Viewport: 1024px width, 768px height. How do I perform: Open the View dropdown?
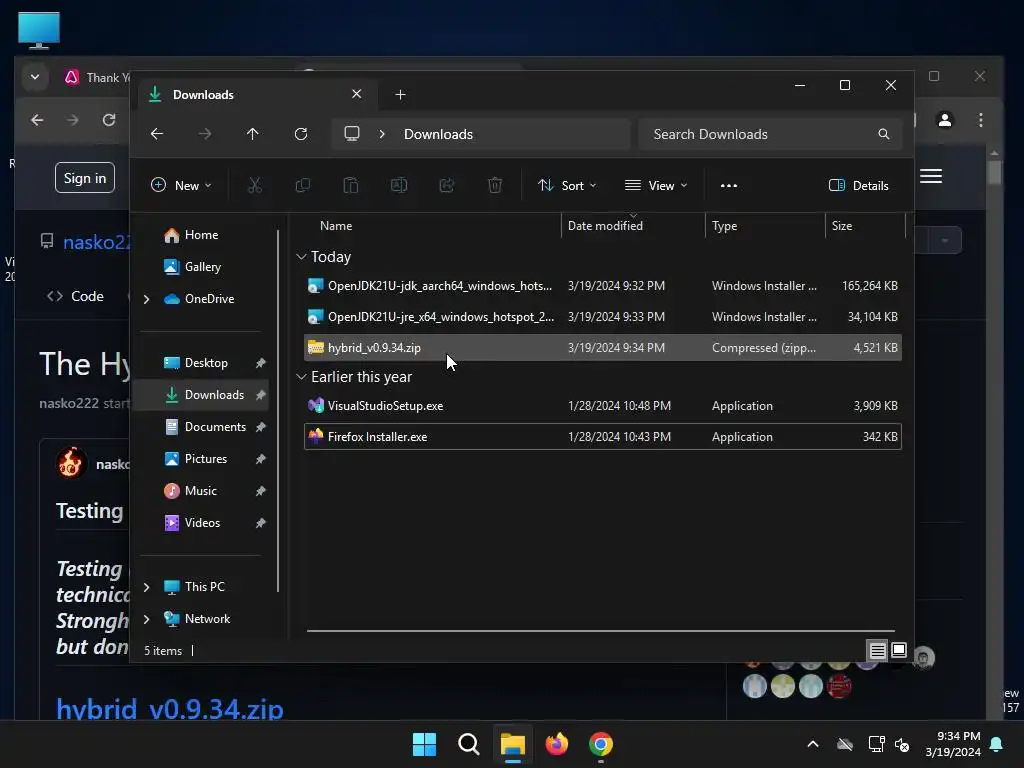point(656,185)
